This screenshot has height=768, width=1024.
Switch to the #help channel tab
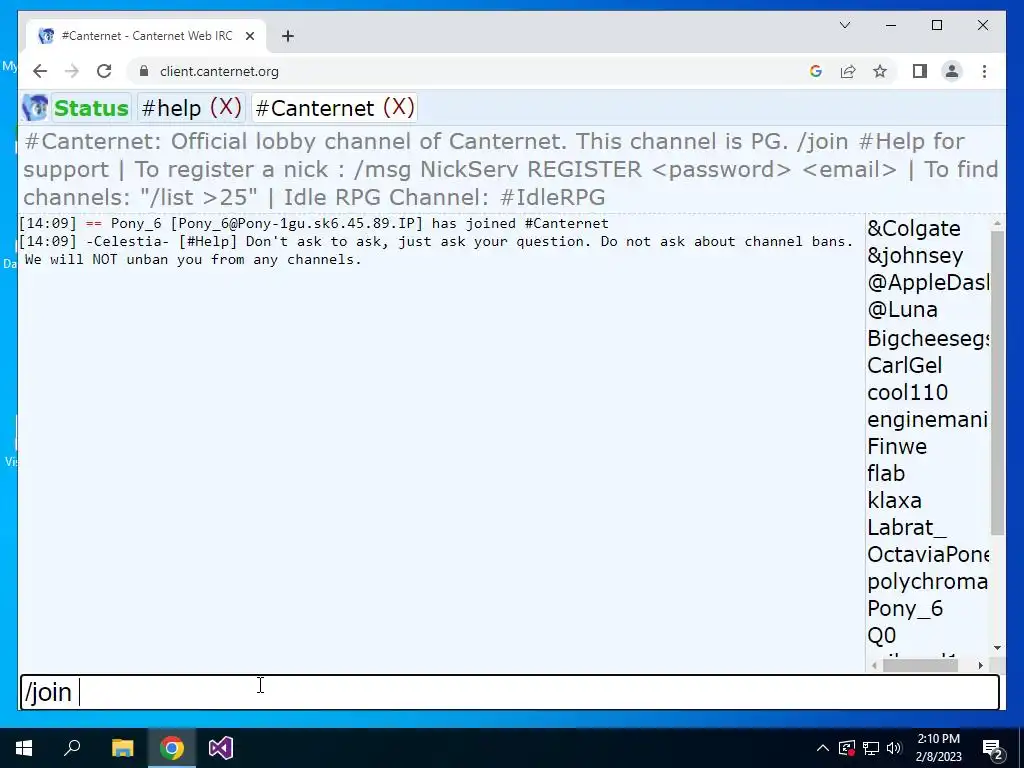(171, 108)
